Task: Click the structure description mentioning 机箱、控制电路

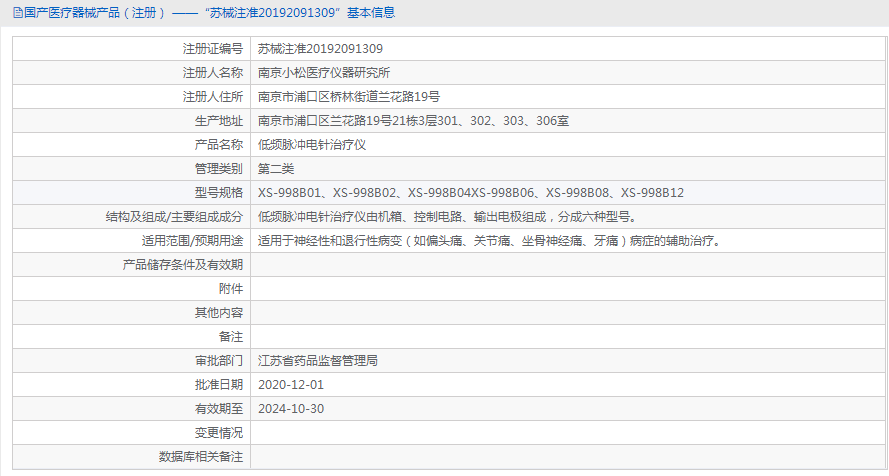Action: 448,217
